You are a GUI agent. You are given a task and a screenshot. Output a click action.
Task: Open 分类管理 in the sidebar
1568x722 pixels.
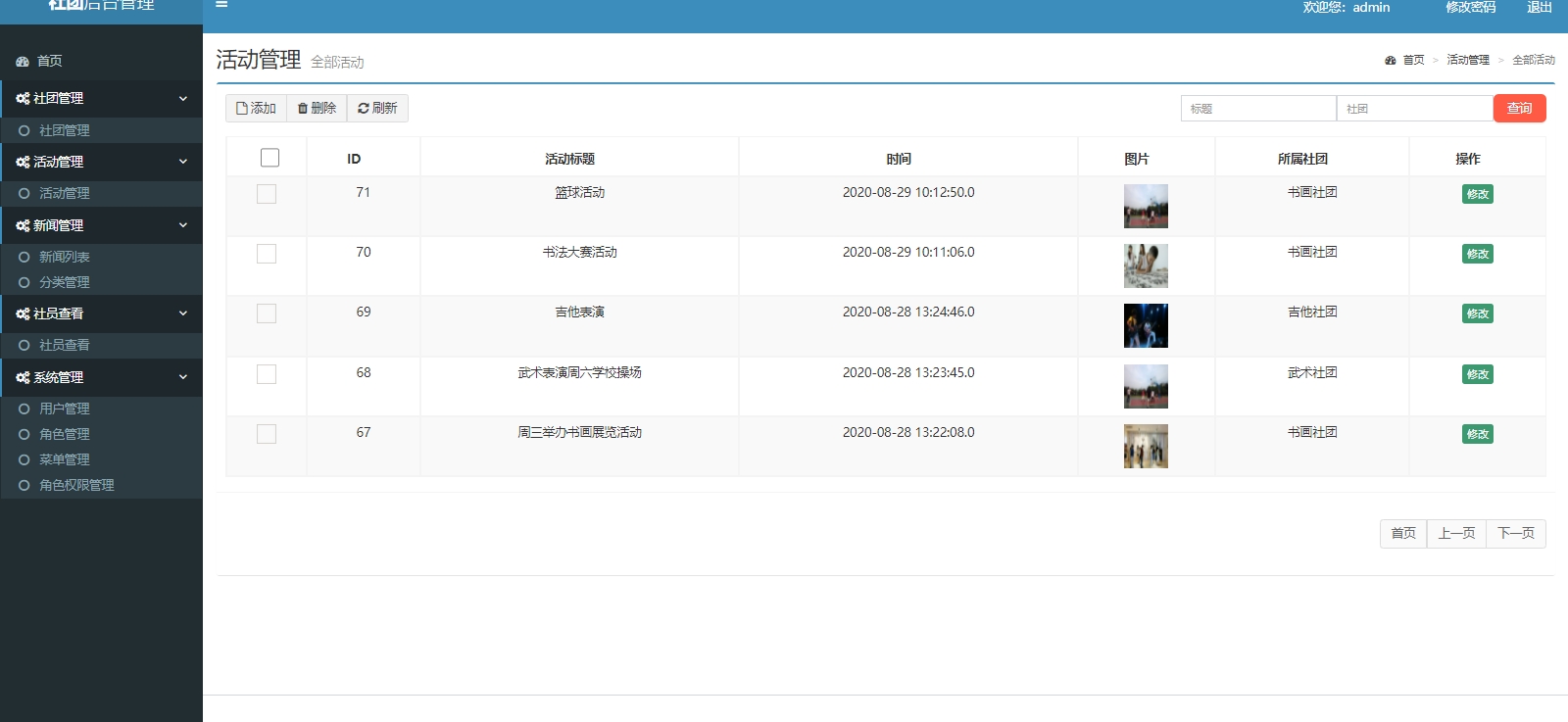point(64,282)
